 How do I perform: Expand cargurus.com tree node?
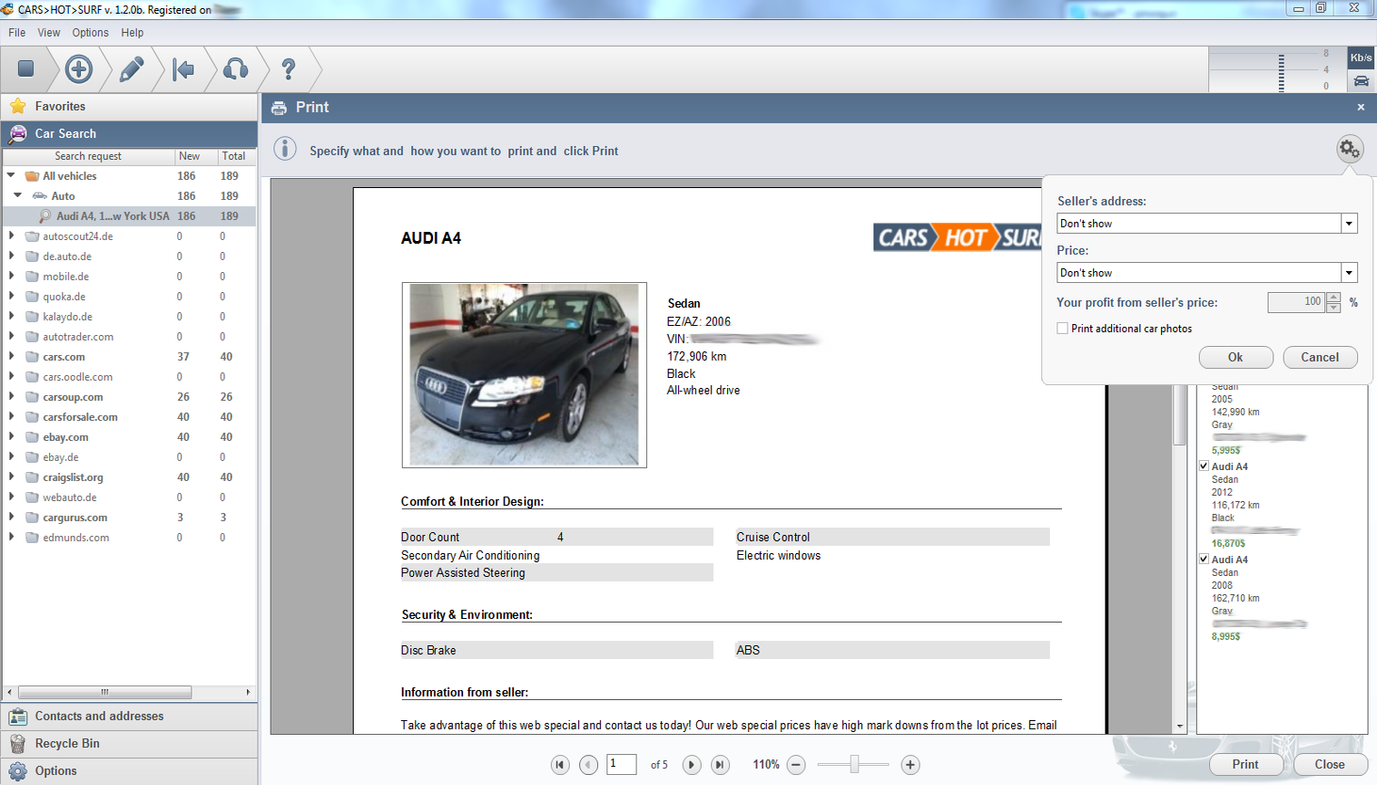point(11,517)
